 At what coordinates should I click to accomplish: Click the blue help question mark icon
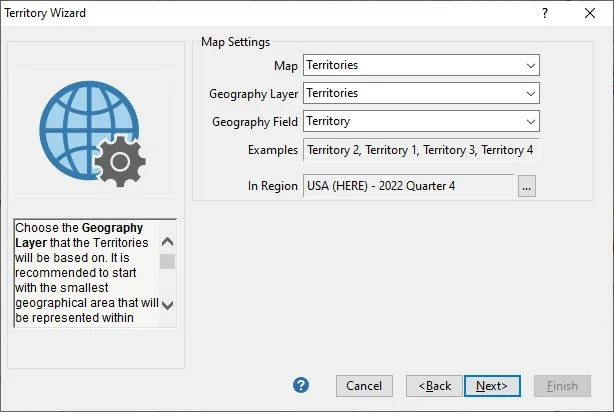click(301, 385)
